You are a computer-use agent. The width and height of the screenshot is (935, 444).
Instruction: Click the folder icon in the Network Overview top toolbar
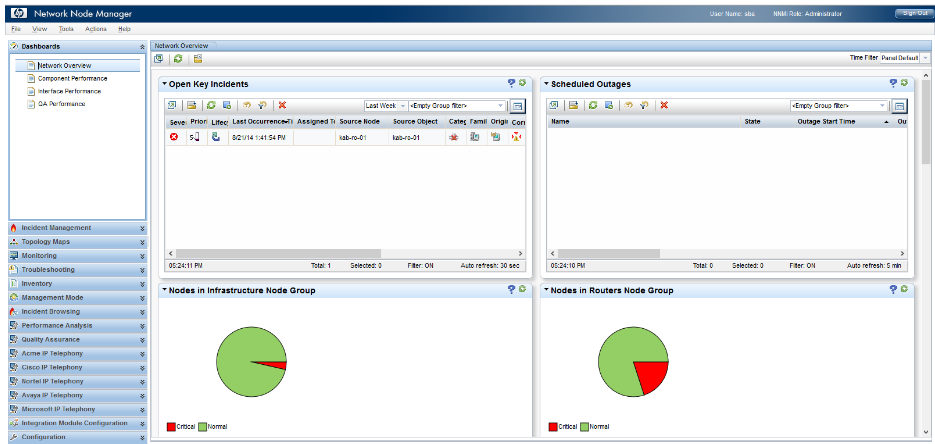point(198,58)
